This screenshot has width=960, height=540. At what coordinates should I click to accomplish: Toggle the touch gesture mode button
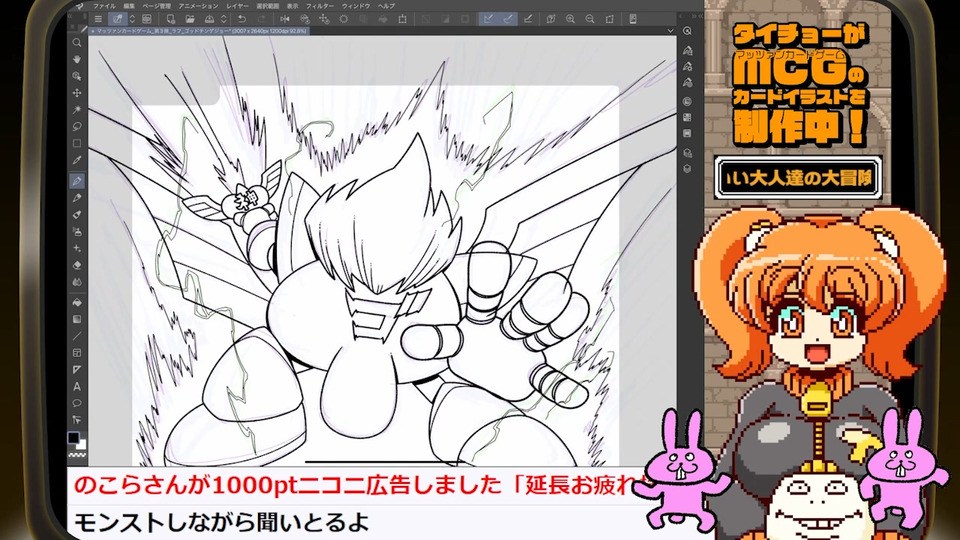coord(118,19)
